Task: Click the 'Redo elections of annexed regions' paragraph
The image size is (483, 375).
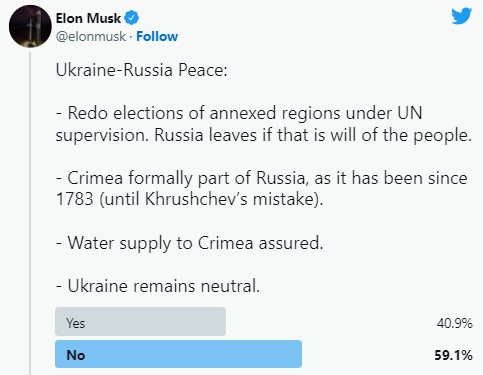Action: coord(264,124)
